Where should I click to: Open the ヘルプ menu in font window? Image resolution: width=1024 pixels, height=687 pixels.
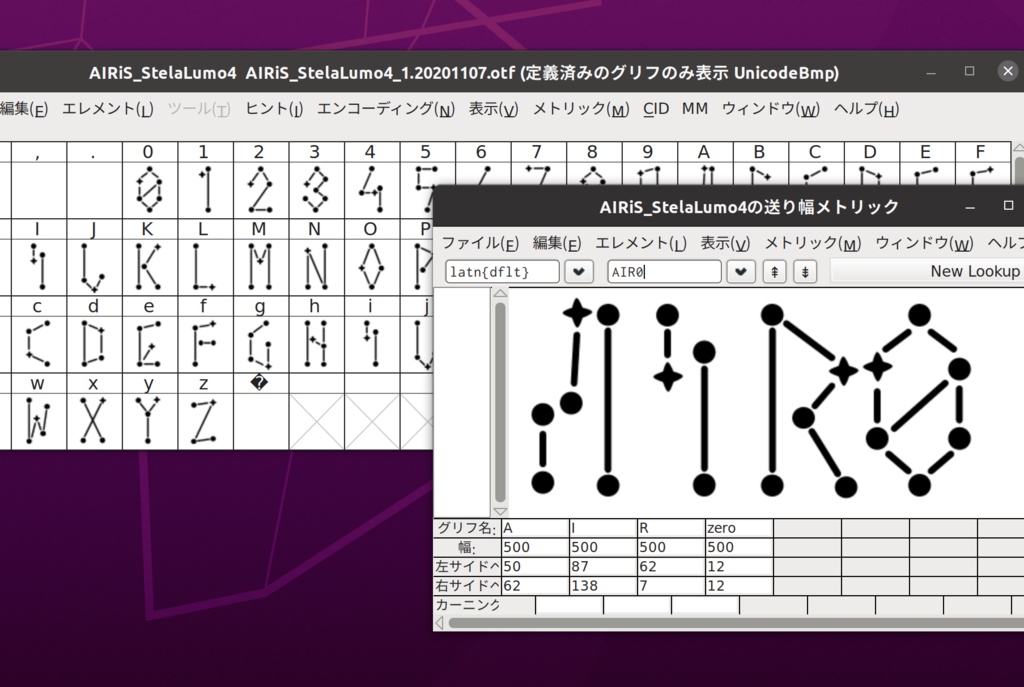[x=866, y=109]
